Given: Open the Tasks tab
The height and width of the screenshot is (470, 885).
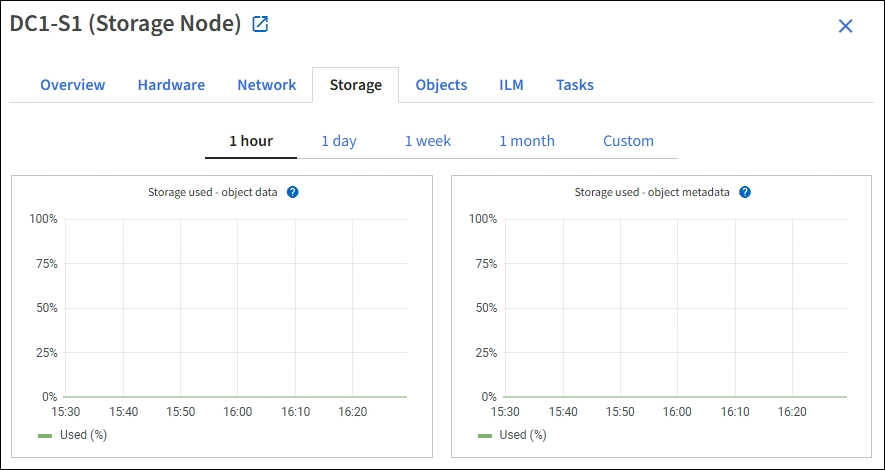Looking at the screenshot, I should point(575,85).
